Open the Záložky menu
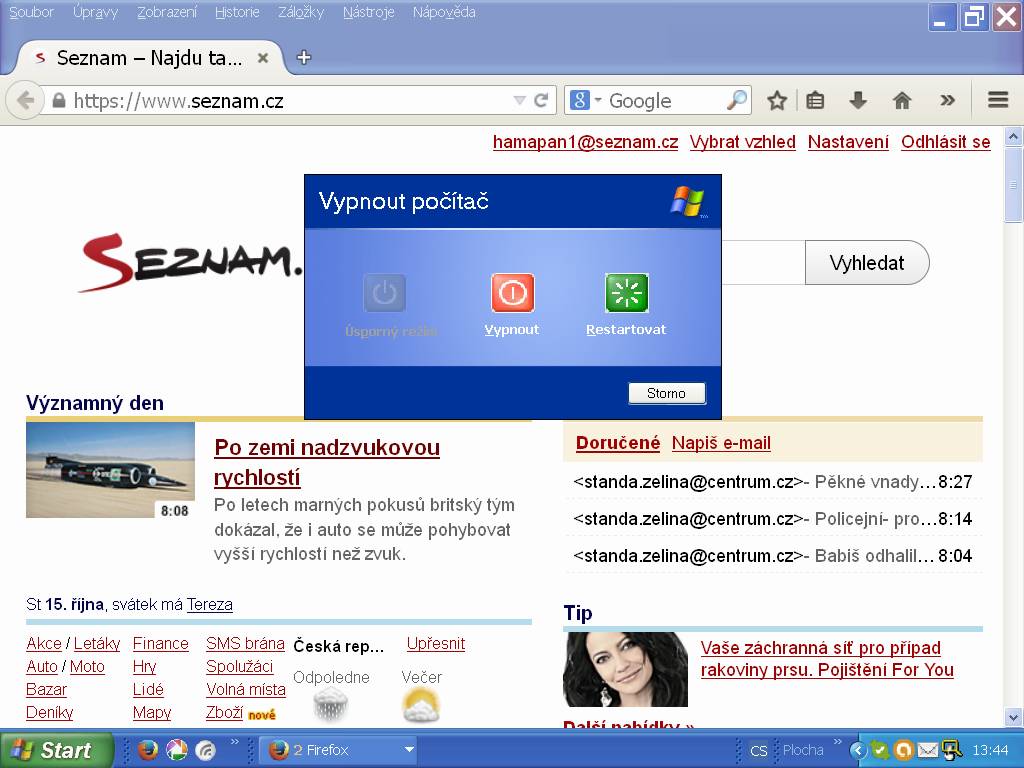Viewport: 1024px width, 768px height. (300, 12)
